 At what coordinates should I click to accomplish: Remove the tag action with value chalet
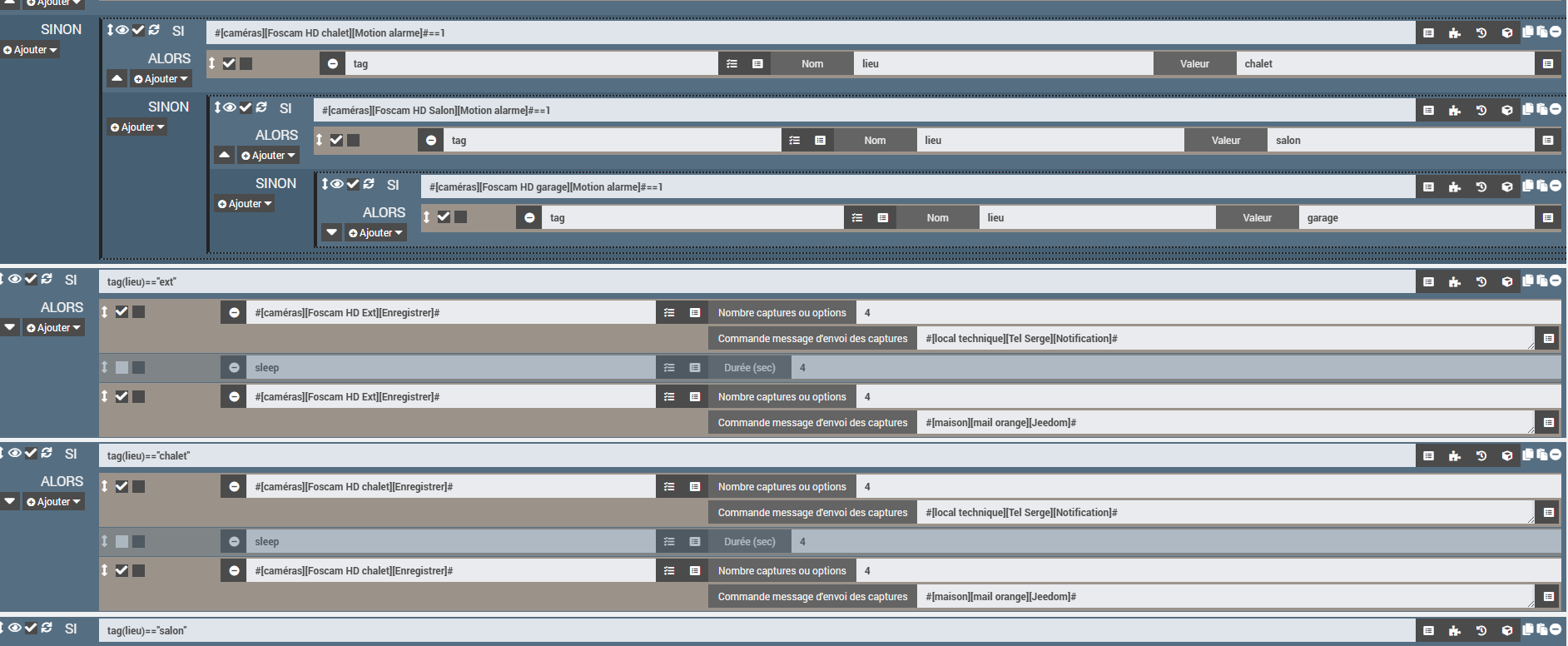click(x=333, y=63)
